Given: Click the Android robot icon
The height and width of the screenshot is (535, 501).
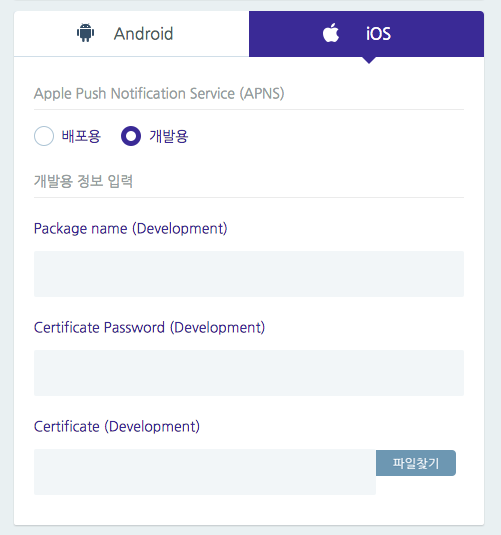Looking at the screenshot, I should coord(85,33).
